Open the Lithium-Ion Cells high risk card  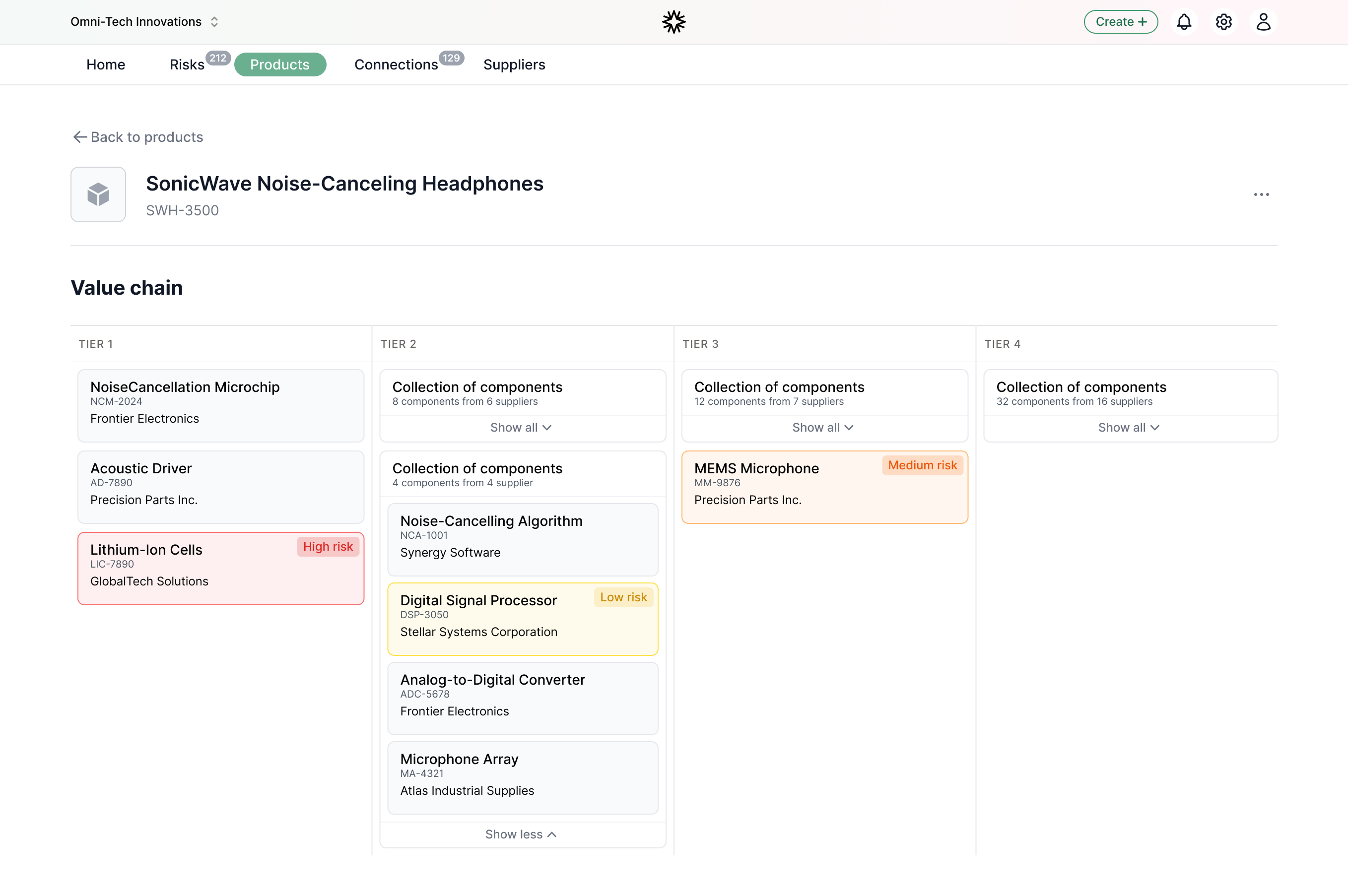point(221,568)
